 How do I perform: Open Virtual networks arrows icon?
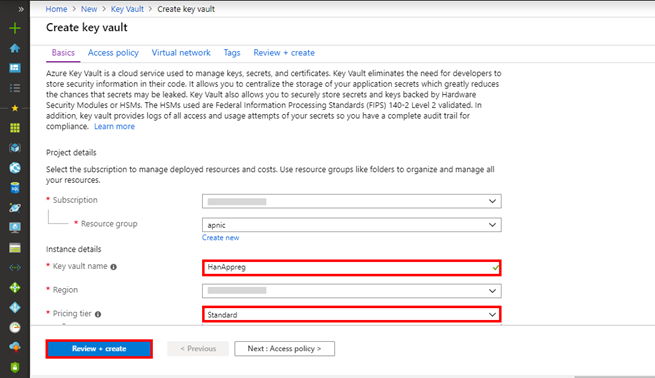(x=15, y=268)
